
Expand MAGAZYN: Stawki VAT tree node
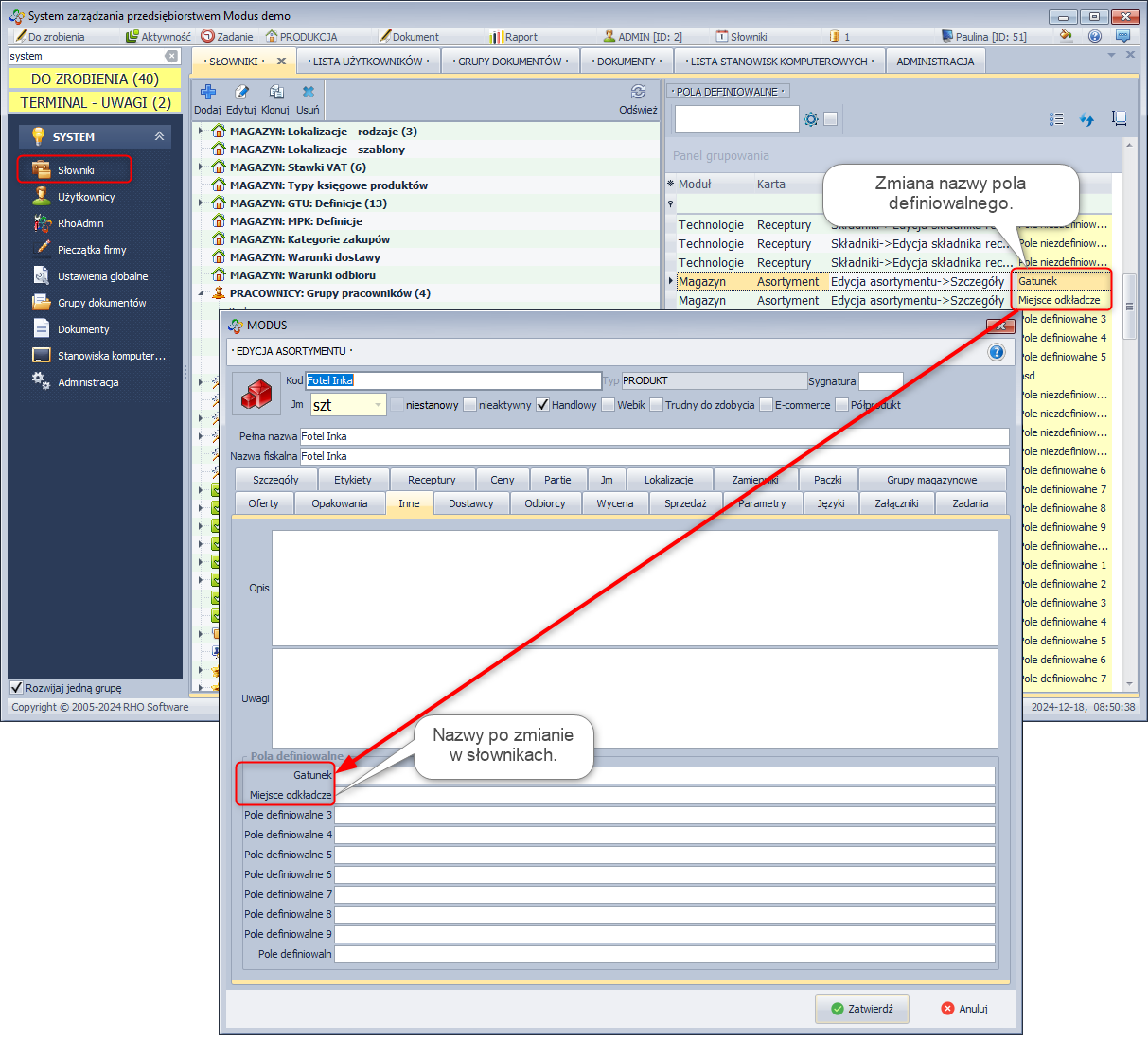pyautogui.click(x=201, y=167)
